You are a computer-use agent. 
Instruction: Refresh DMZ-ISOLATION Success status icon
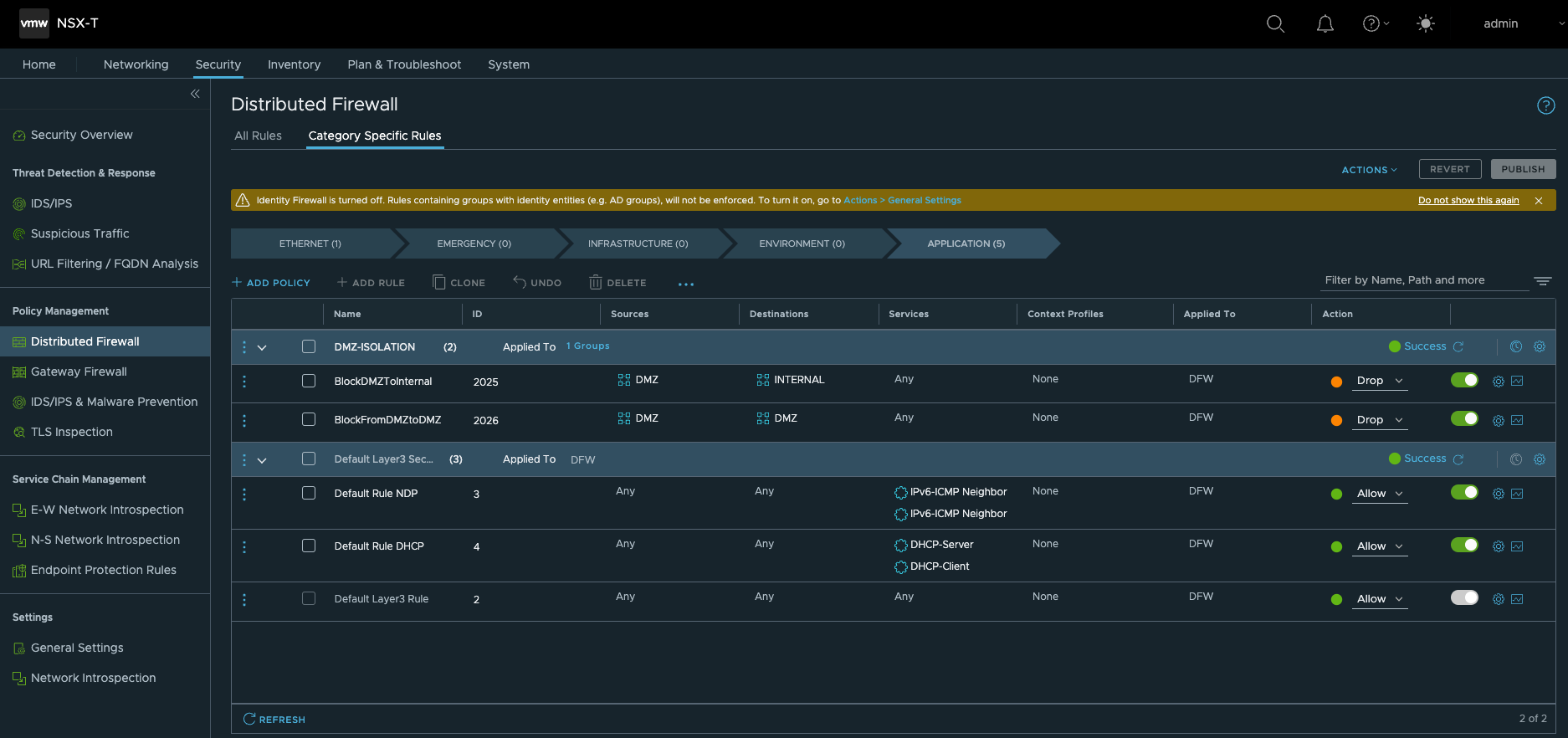1458,346
